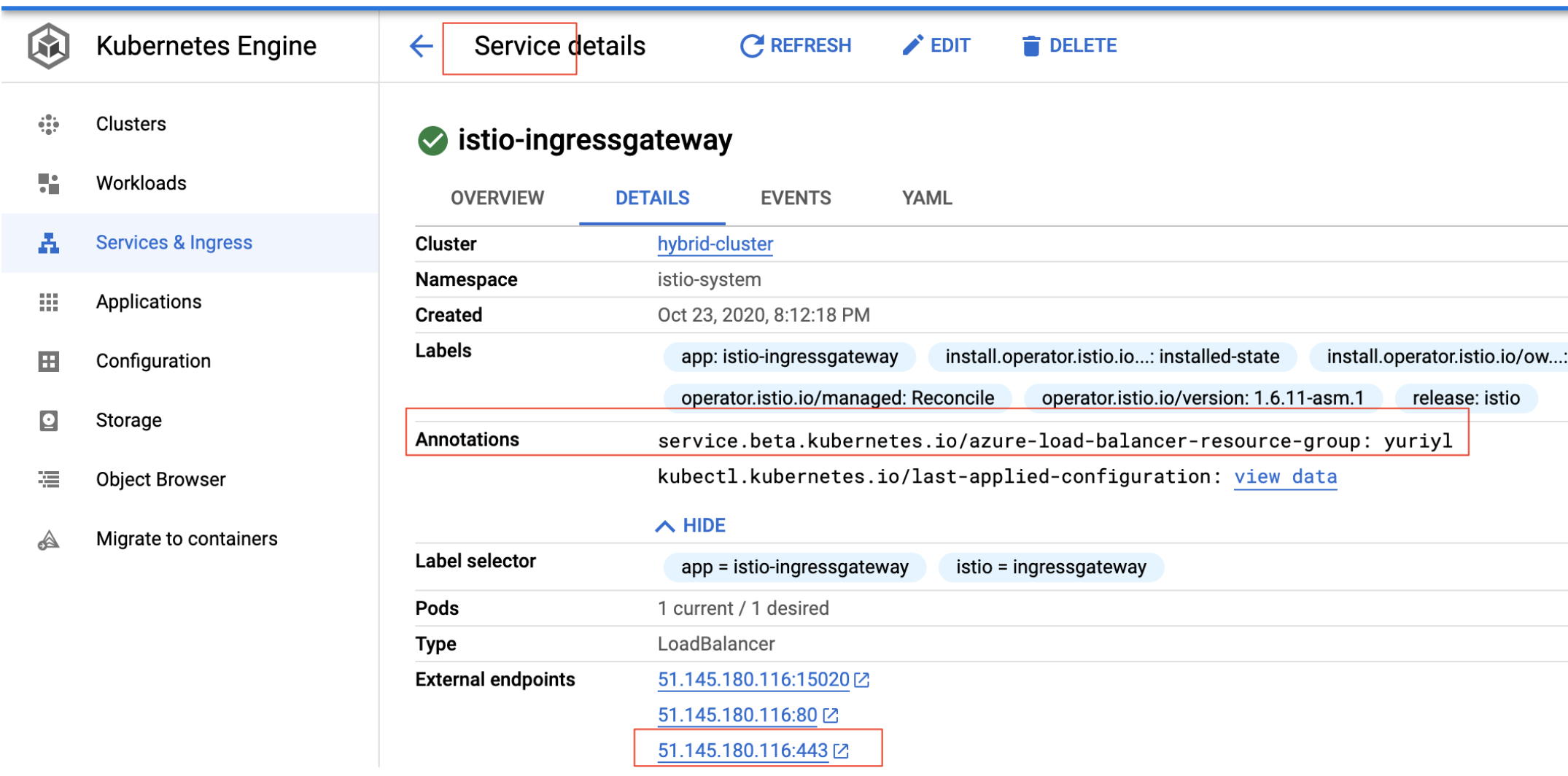Open the EVENTS tab
Screen dimensions: 1568x776
coord(796,198)
